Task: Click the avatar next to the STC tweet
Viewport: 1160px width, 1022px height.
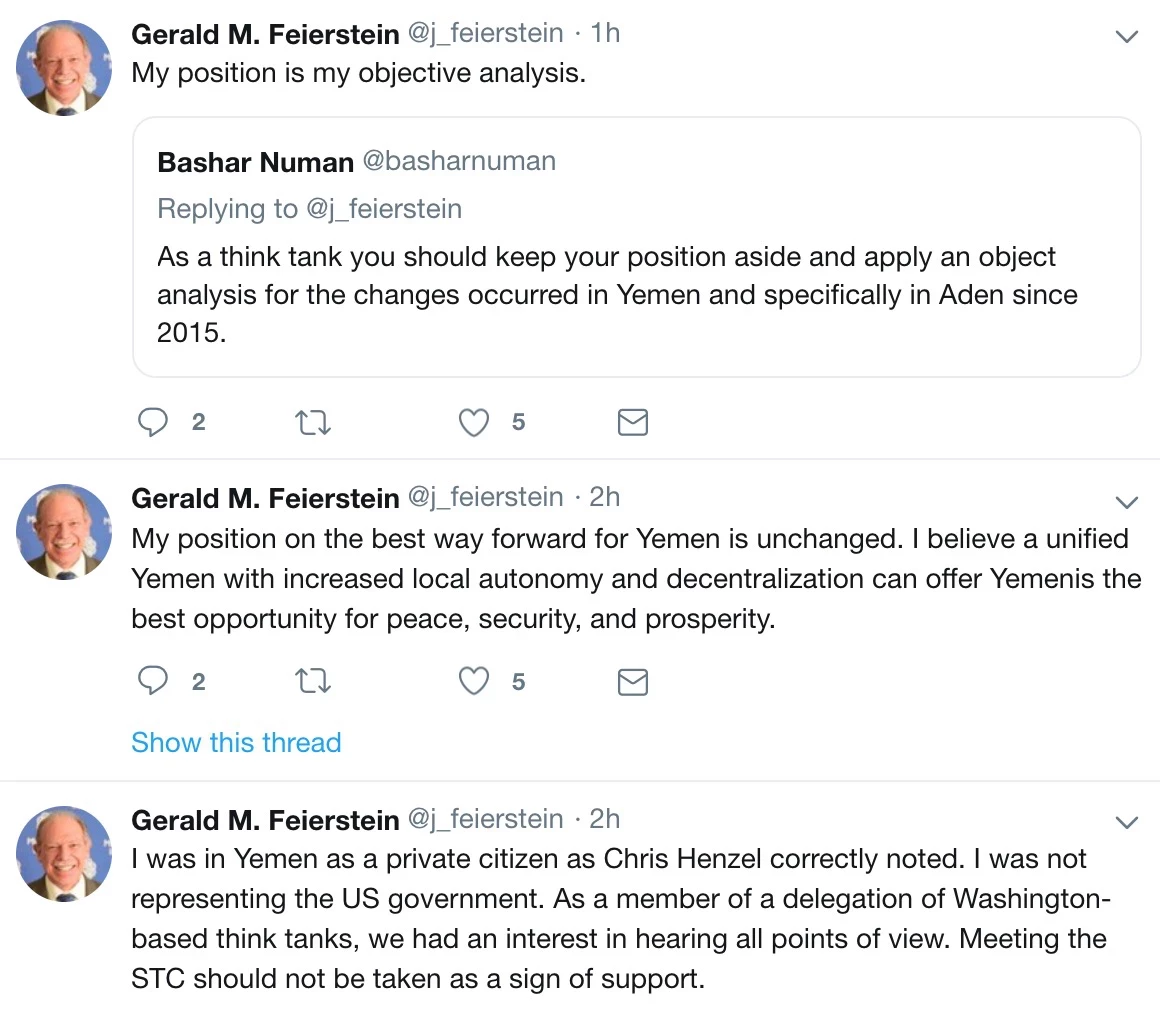Action: (64, 854)
